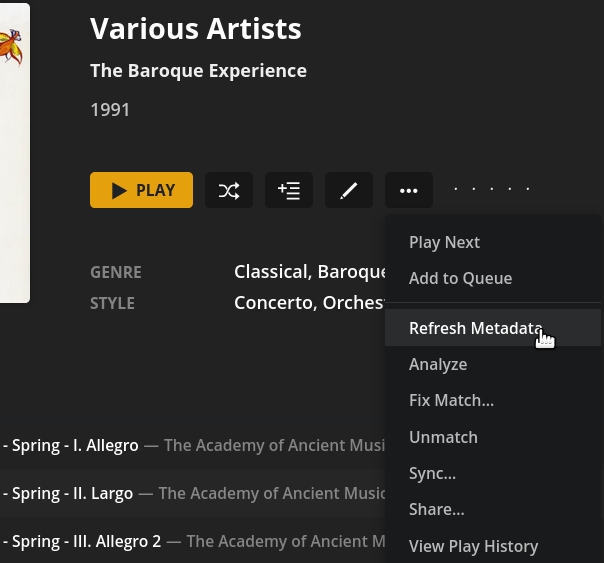Image resolution: width=604 pixels, height=563 pixels.
Task: Click the Classical genre link
Action: 271,272
